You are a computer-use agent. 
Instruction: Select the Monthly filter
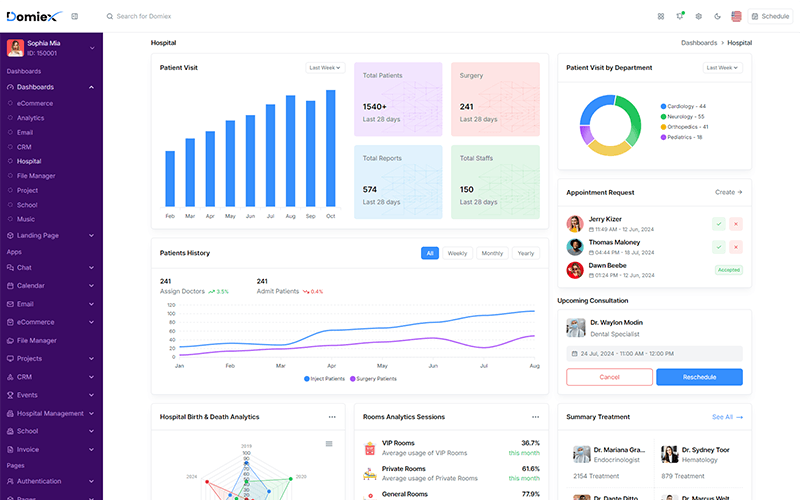(492, 253)
